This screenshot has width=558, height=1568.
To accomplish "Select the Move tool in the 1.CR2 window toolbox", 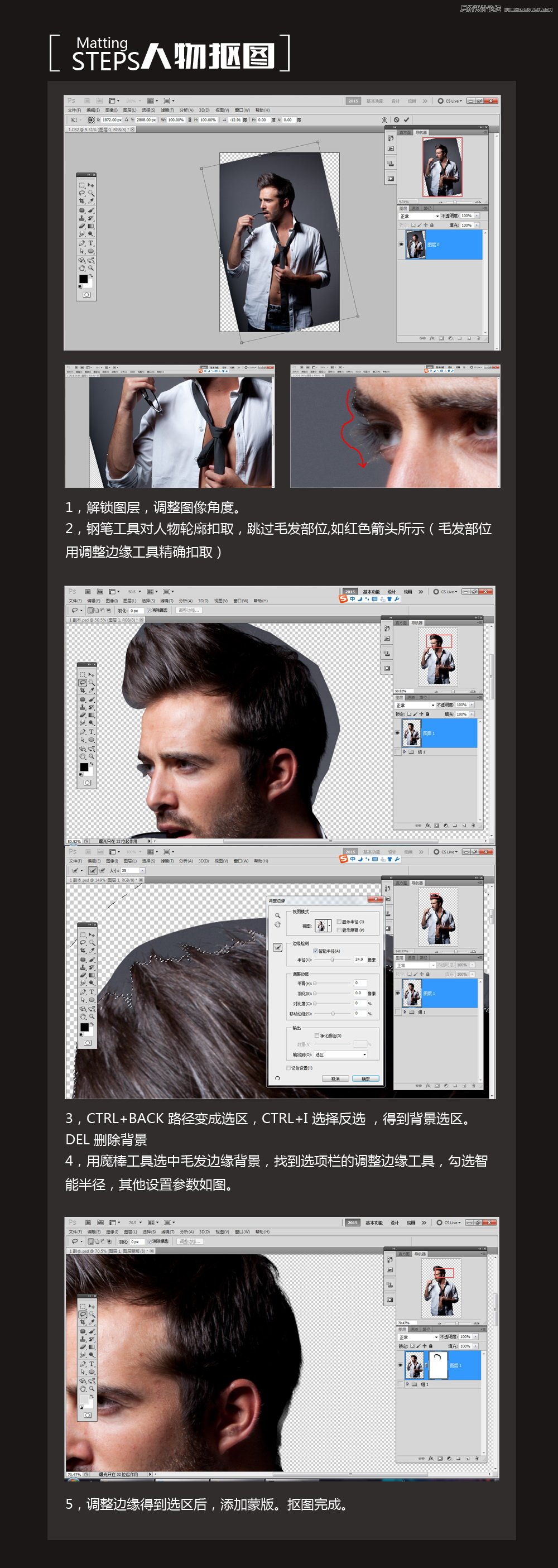I will tap(92, 185).
